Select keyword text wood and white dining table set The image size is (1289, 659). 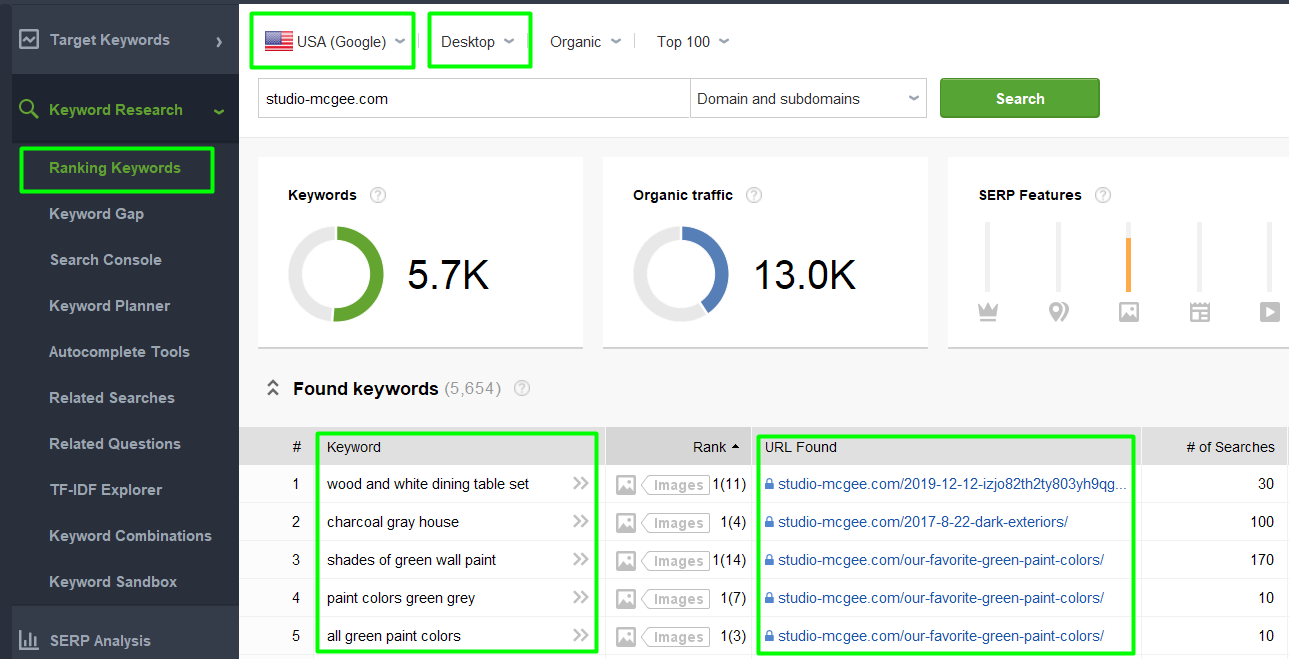pyautogui.click(x=428, y=484)
